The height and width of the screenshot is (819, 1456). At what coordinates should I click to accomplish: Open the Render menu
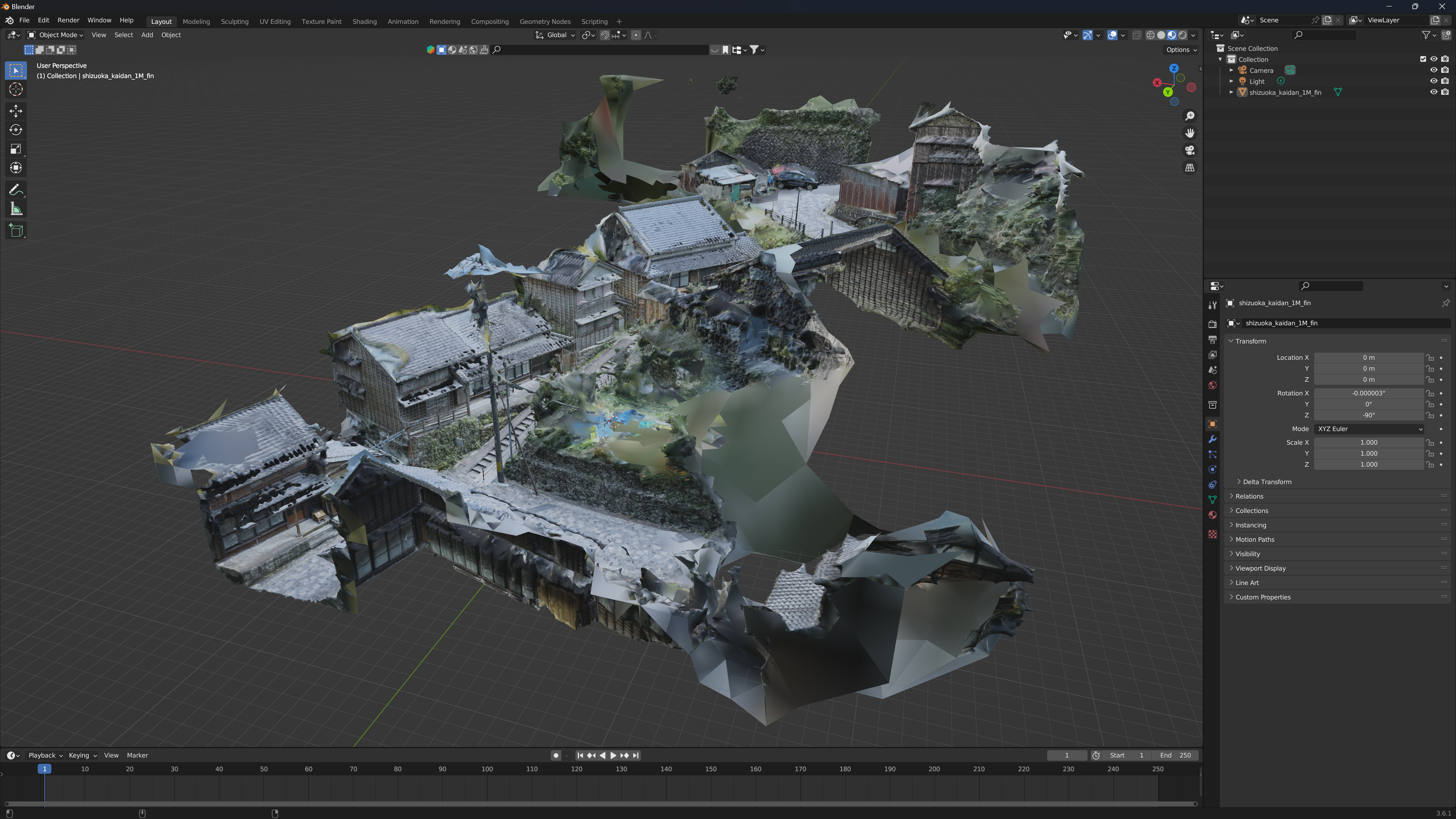tap(68, 20)
